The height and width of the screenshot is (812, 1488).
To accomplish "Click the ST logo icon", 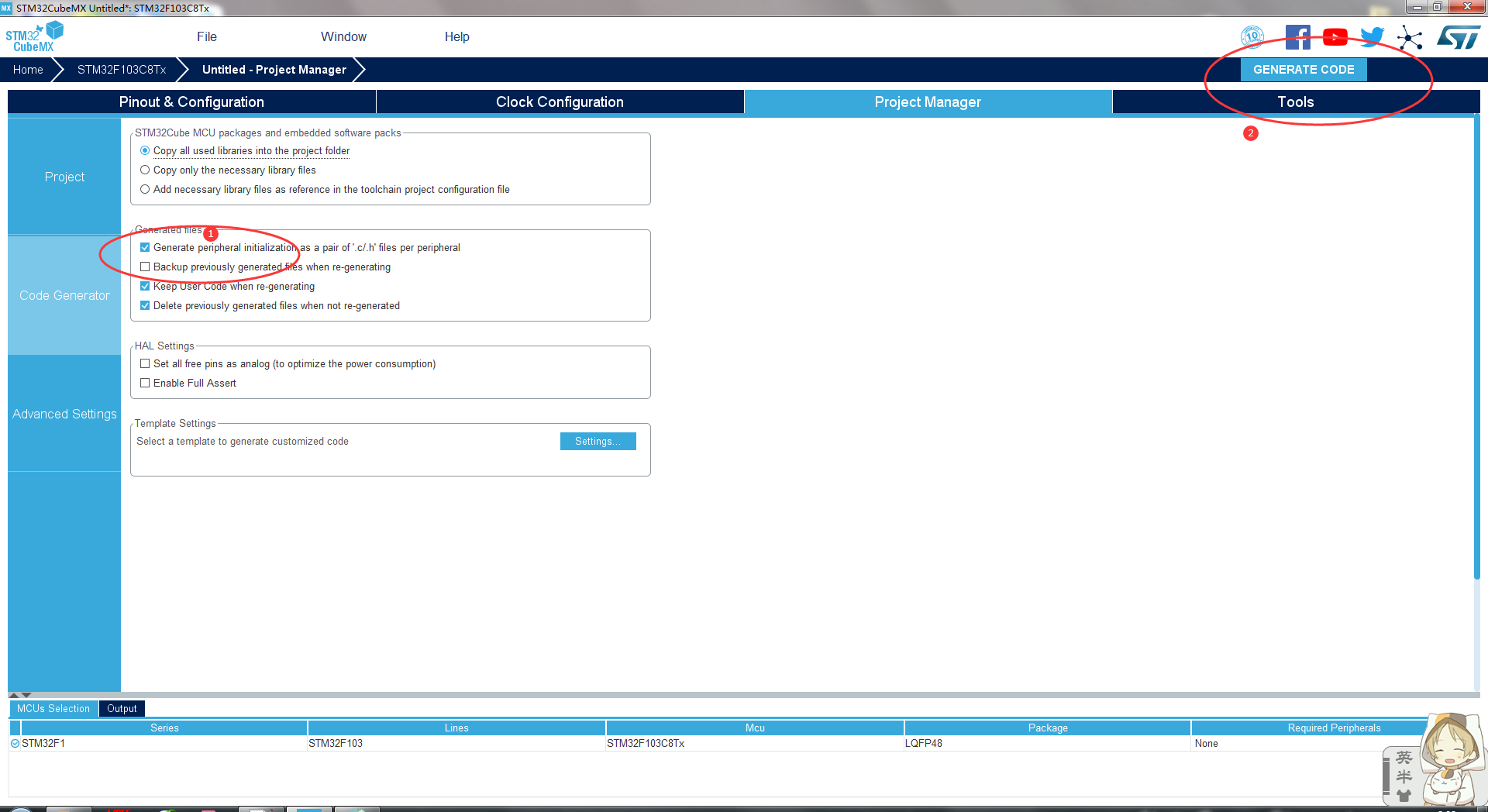I will point(1459,36).
